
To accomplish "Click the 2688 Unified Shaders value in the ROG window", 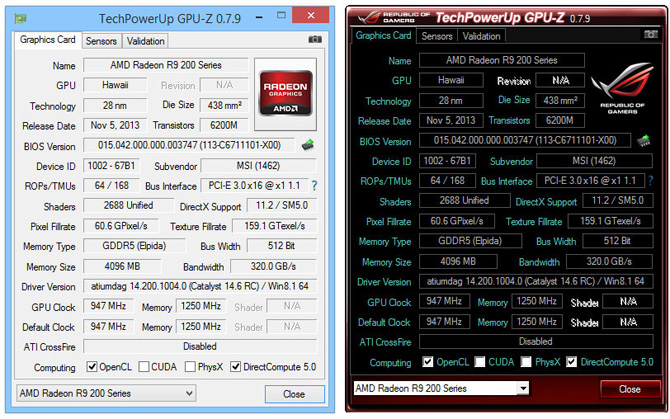I will [464, 200].
